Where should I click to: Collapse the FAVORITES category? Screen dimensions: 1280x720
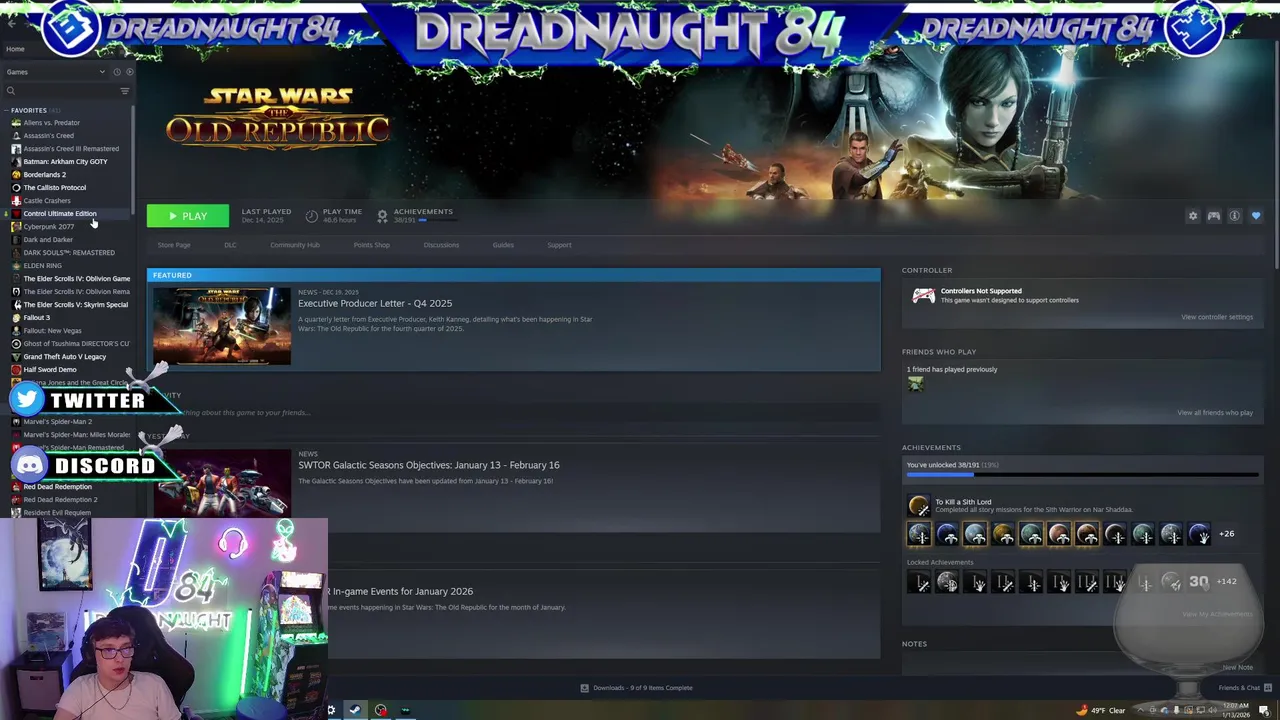point(7,110)
